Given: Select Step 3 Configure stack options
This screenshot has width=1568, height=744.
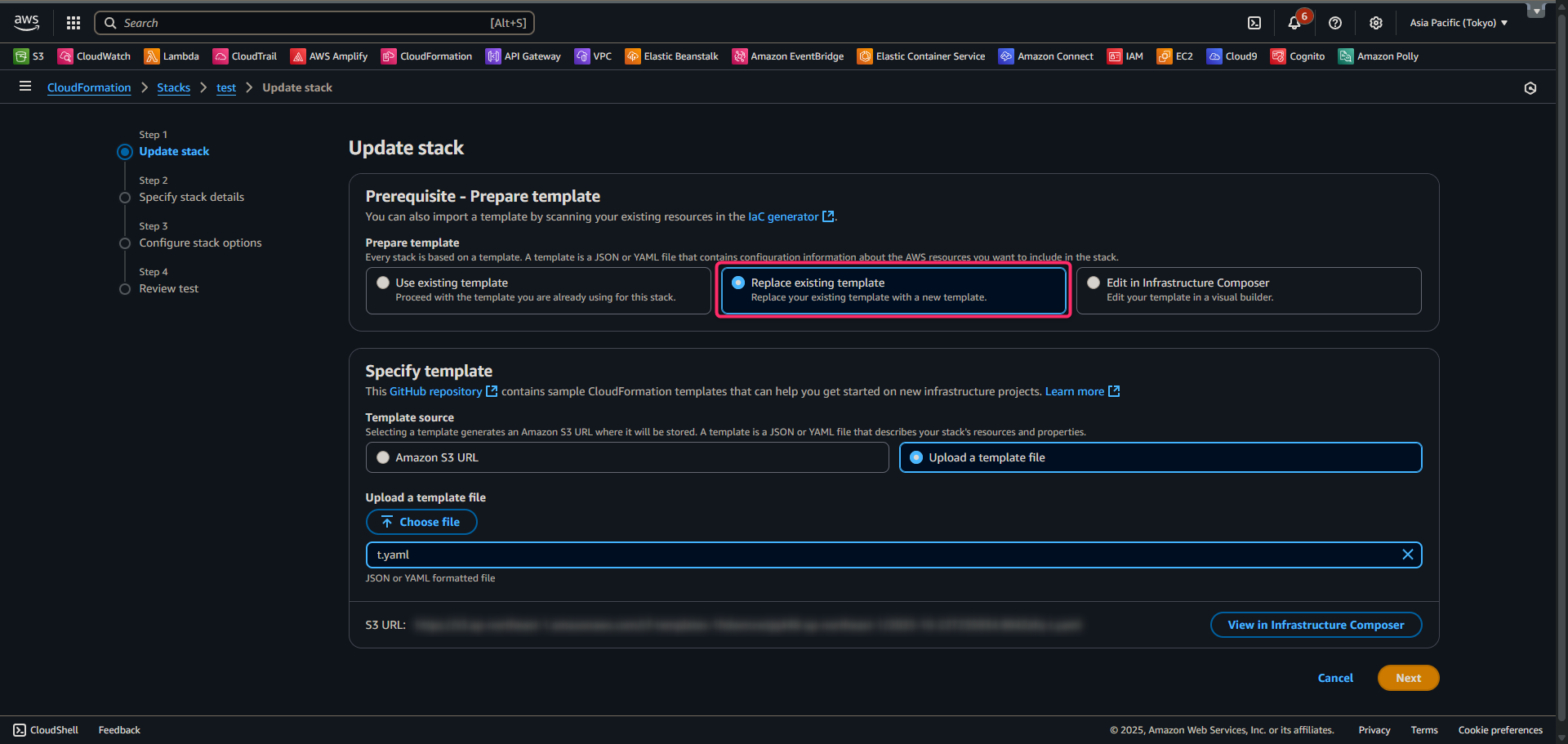Looking at the screenshot, I should (x=200, y=243).
